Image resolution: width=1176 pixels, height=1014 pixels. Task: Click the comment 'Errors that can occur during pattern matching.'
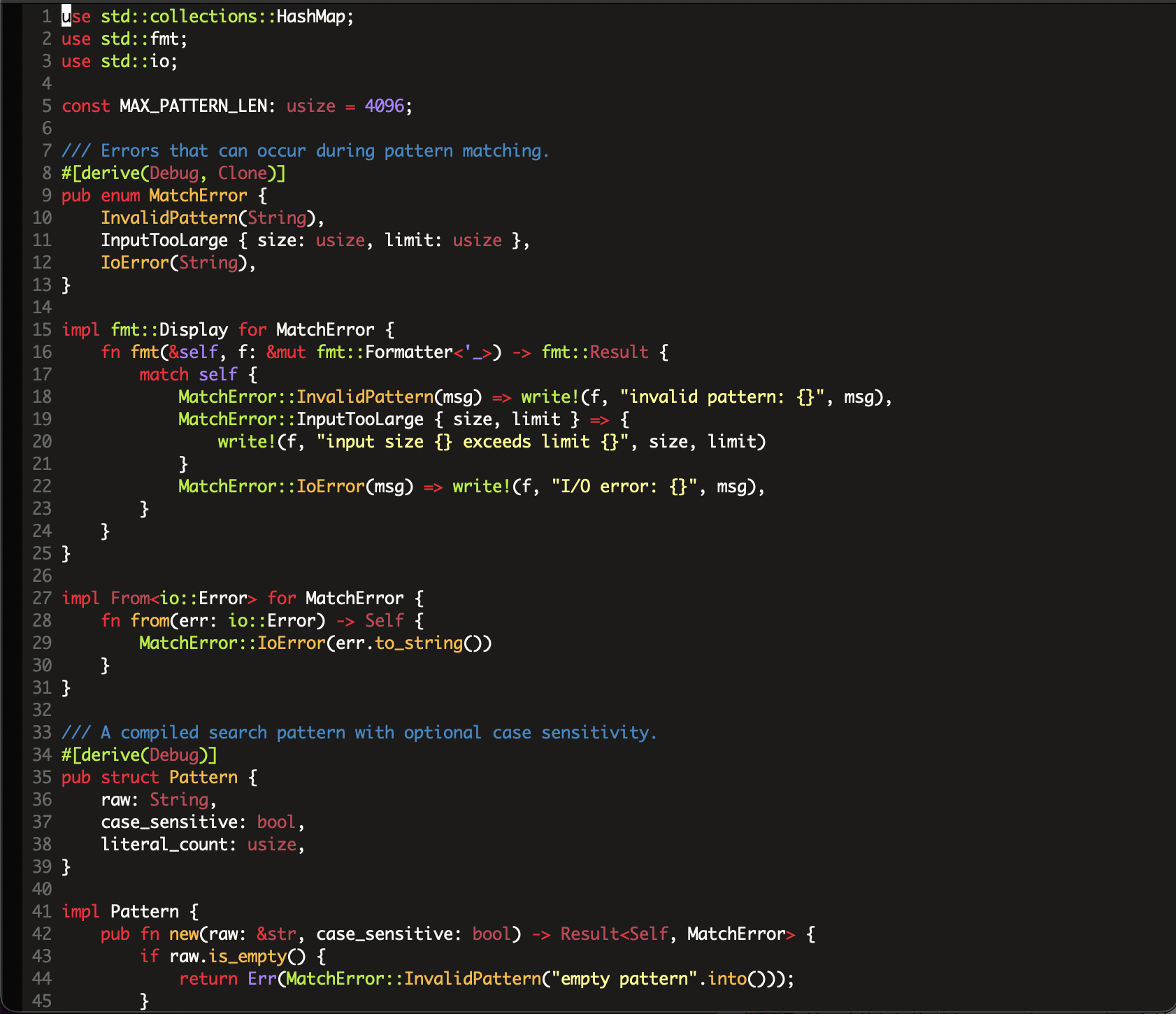[x=325, y=150]
